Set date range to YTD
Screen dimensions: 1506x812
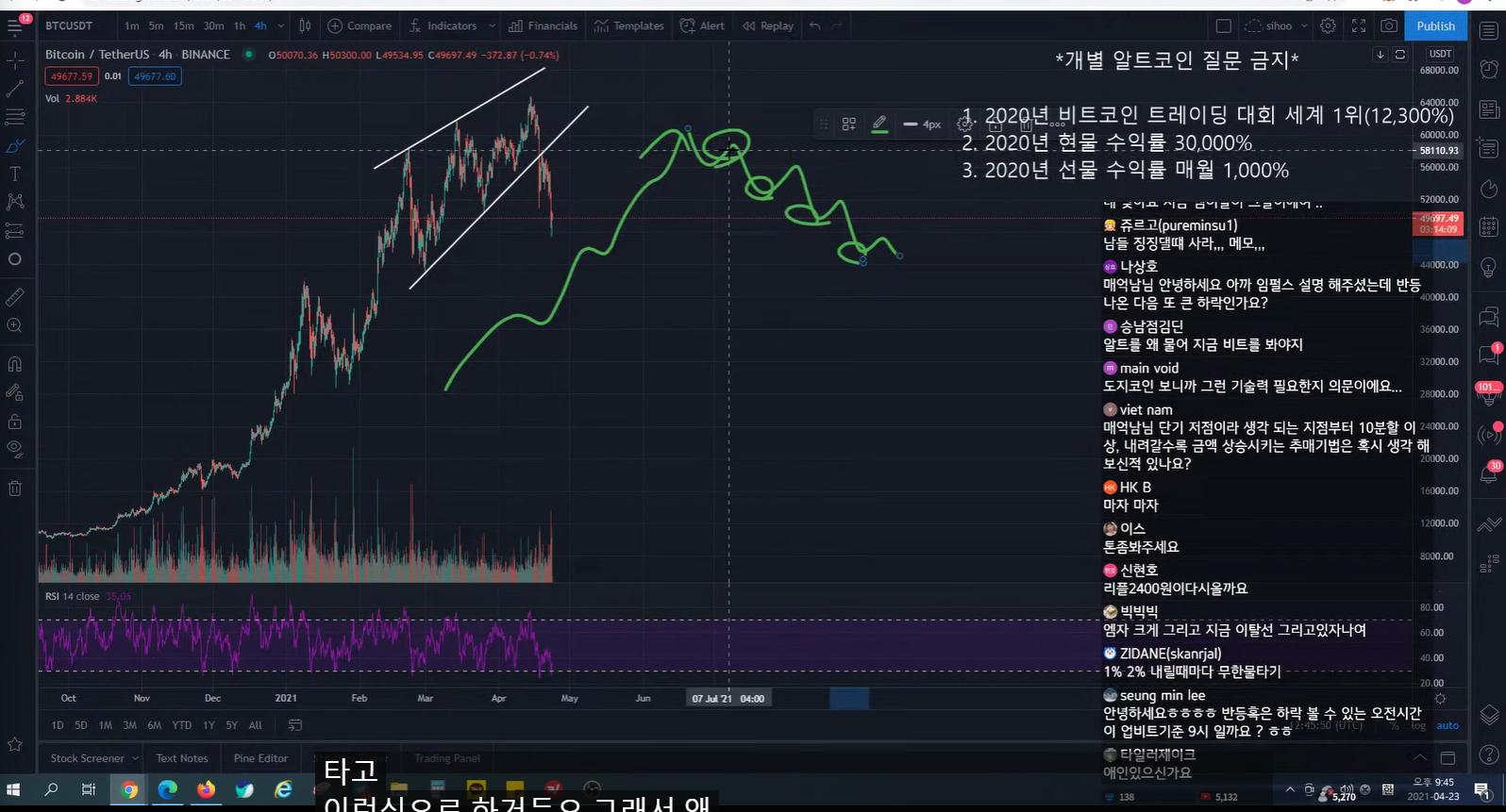click(181, 725)
